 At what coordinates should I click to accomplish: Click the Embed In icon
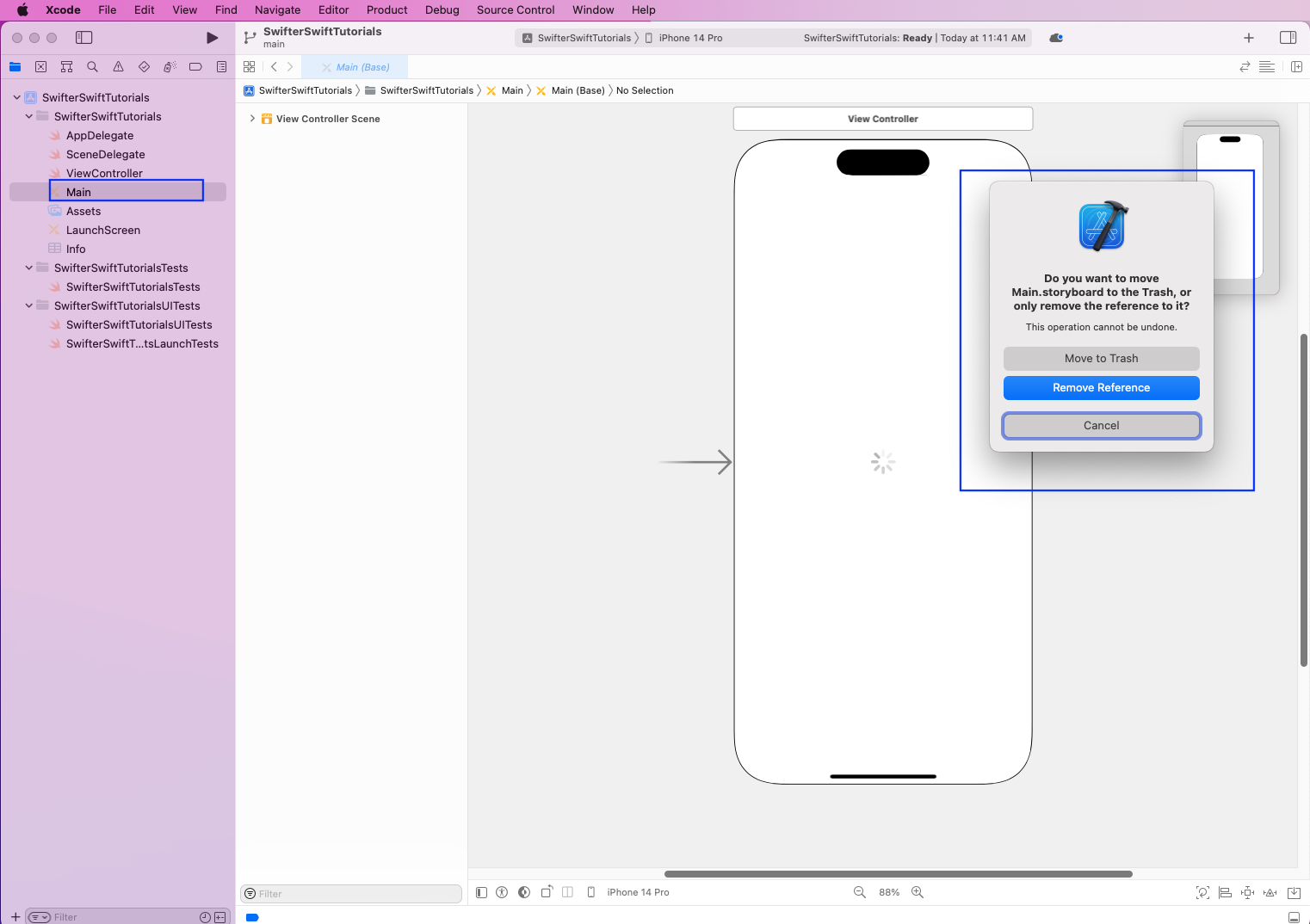(x=1293, y=892)
